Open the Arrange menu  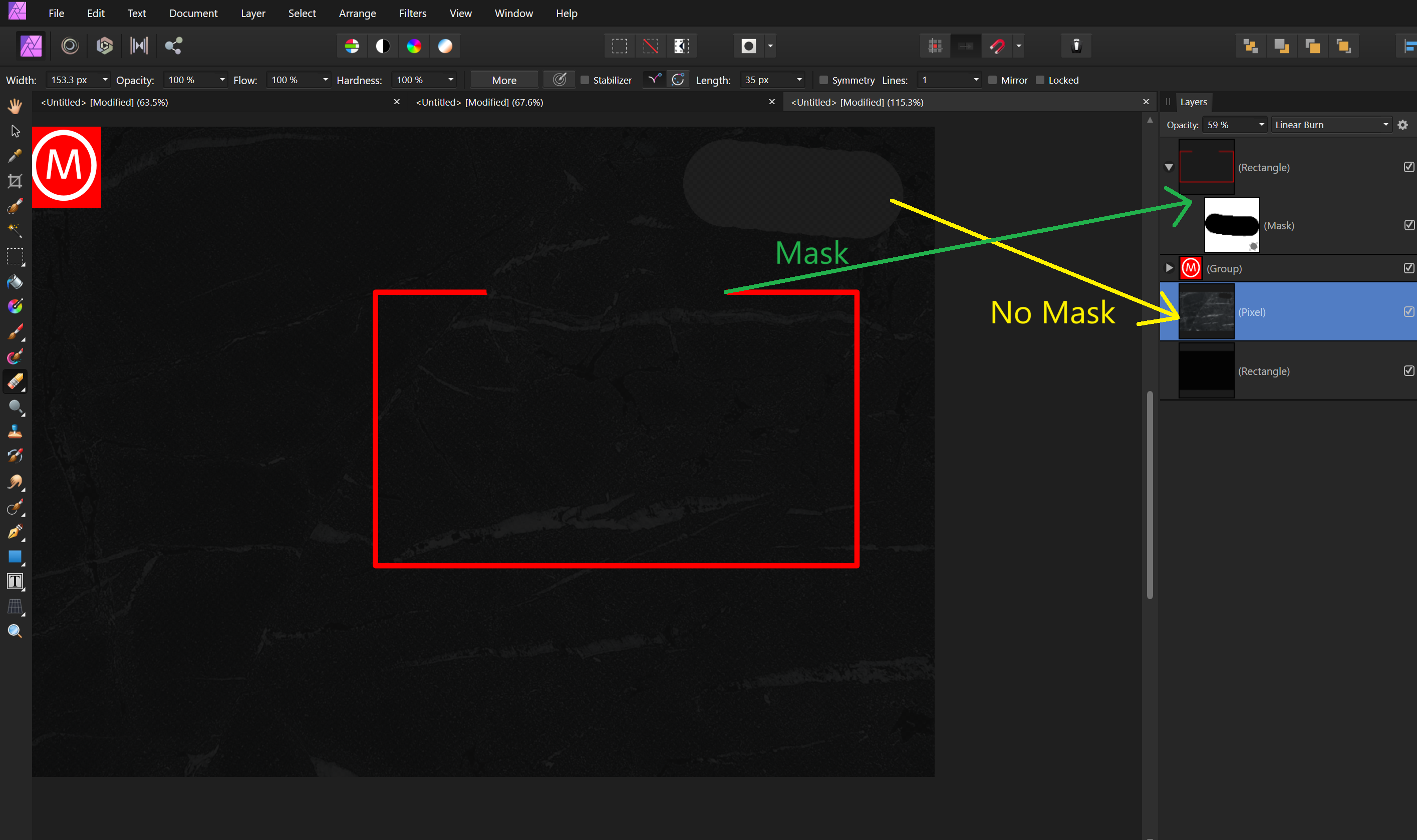[357, 13]
